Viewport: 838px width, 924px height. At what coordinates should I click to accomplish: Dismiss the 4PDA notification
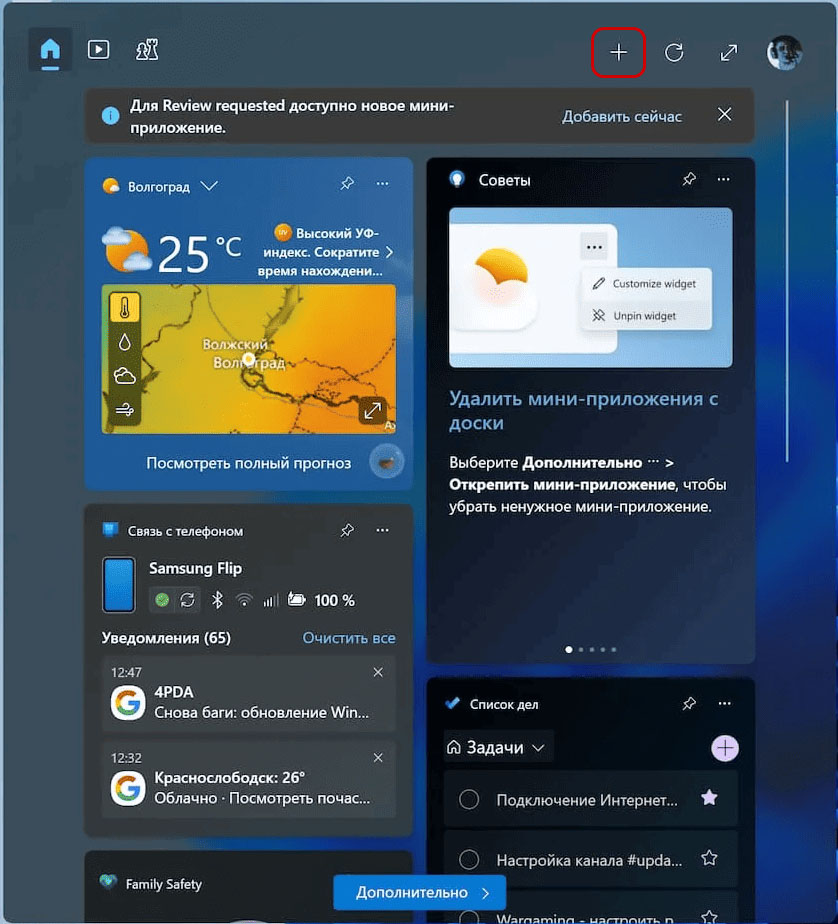[x=378, y=672]
